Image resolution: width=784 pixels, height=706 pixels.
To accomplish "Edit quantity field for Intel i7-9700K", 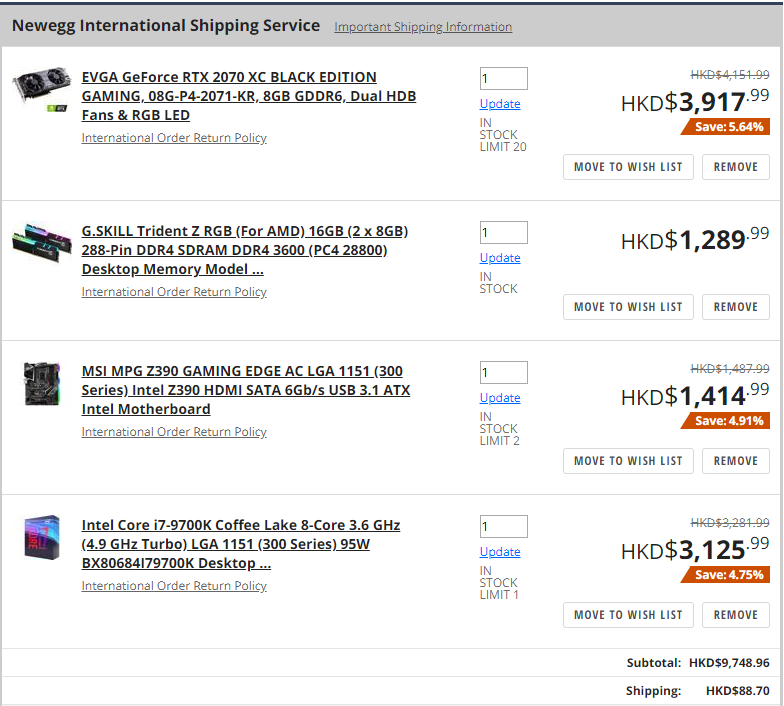I will (504, 526).
